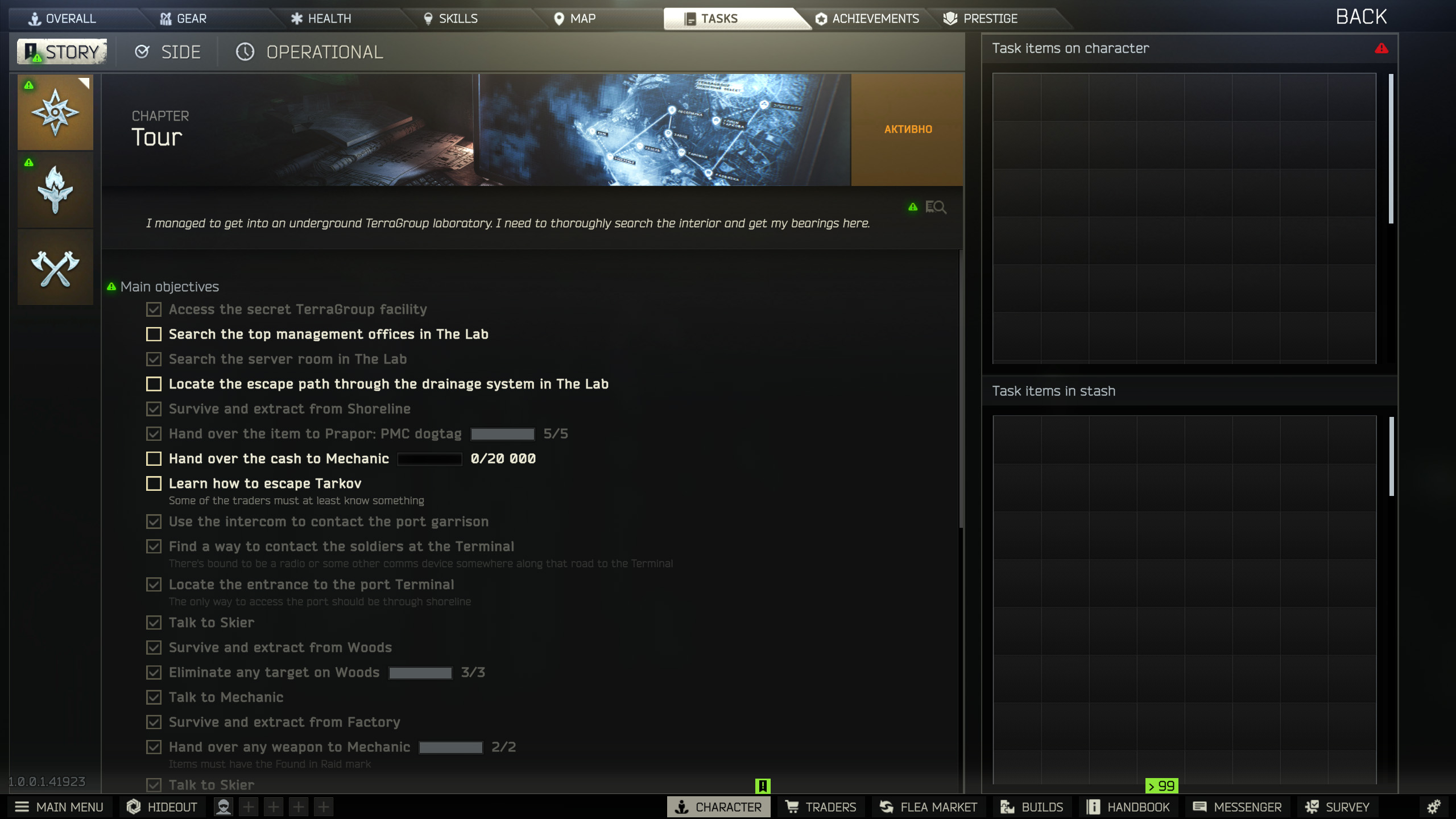Click the settings gear icon
Screen dimensions: 1456x819
click(x=1433, y=806)
